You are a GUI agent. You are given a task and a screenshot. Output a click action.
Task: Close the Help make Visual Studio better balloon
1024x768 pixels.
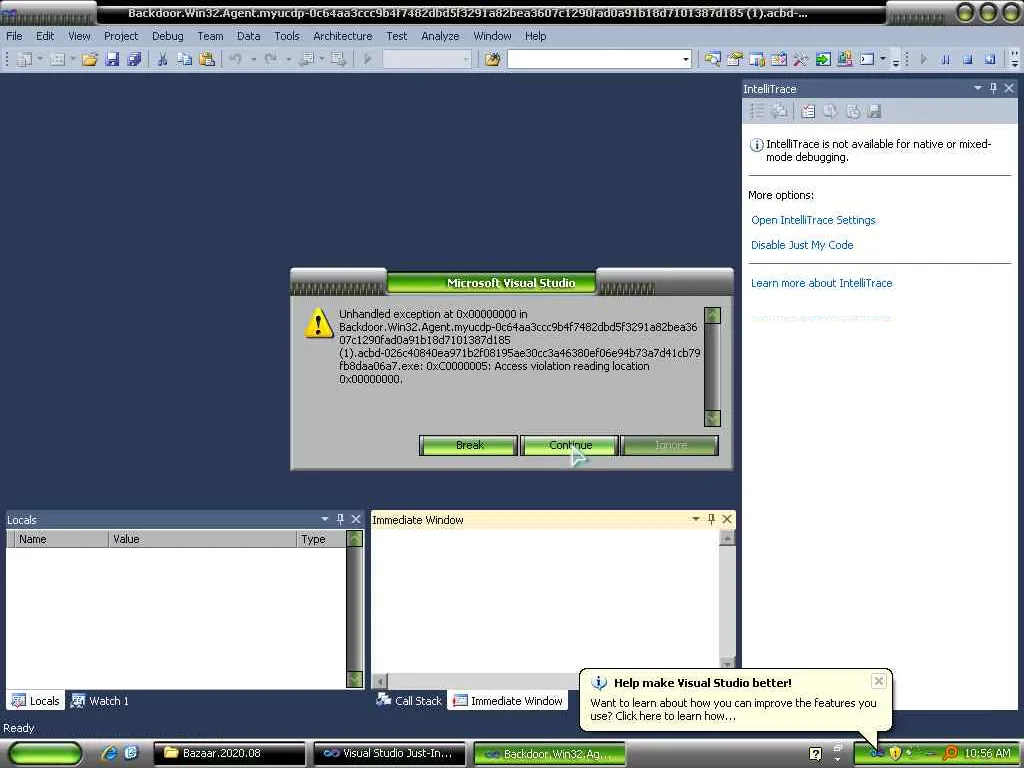(x=879, y=681)
